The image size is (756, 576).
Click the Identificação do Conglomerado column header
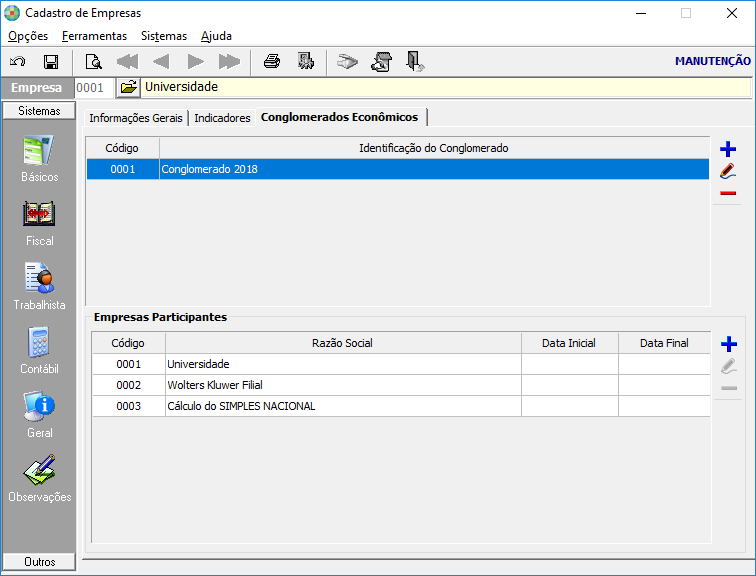point(434,148)
